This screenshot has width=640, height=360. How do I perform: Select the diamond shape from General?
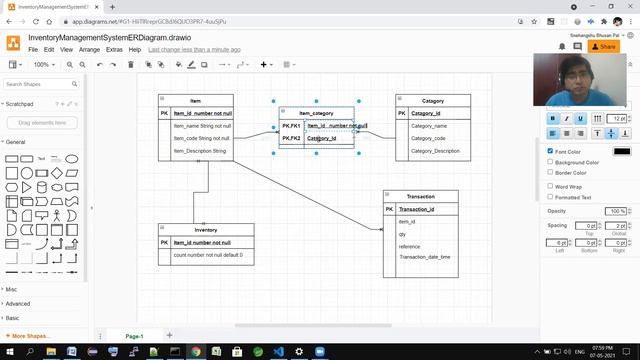pyautogui.click(x=57, y=173)
